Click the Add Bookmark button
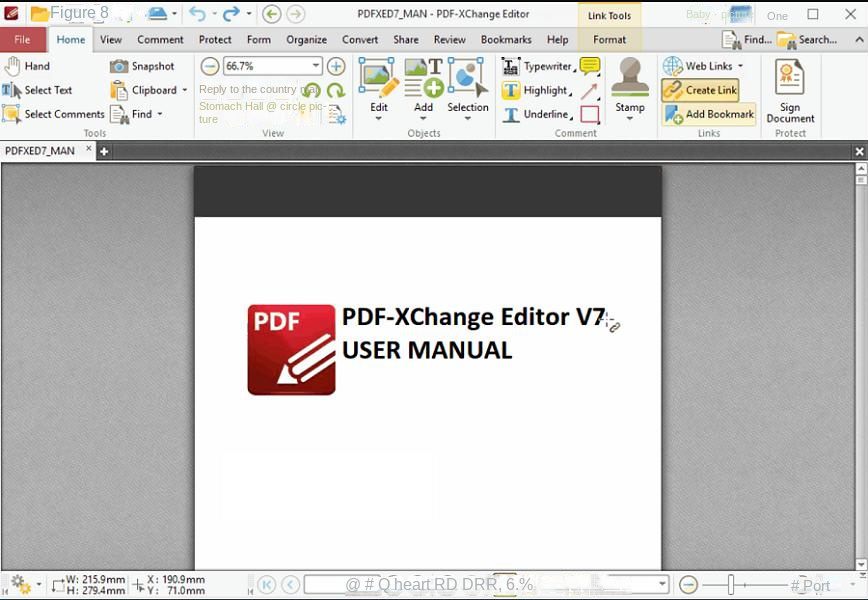 (709, 114)
